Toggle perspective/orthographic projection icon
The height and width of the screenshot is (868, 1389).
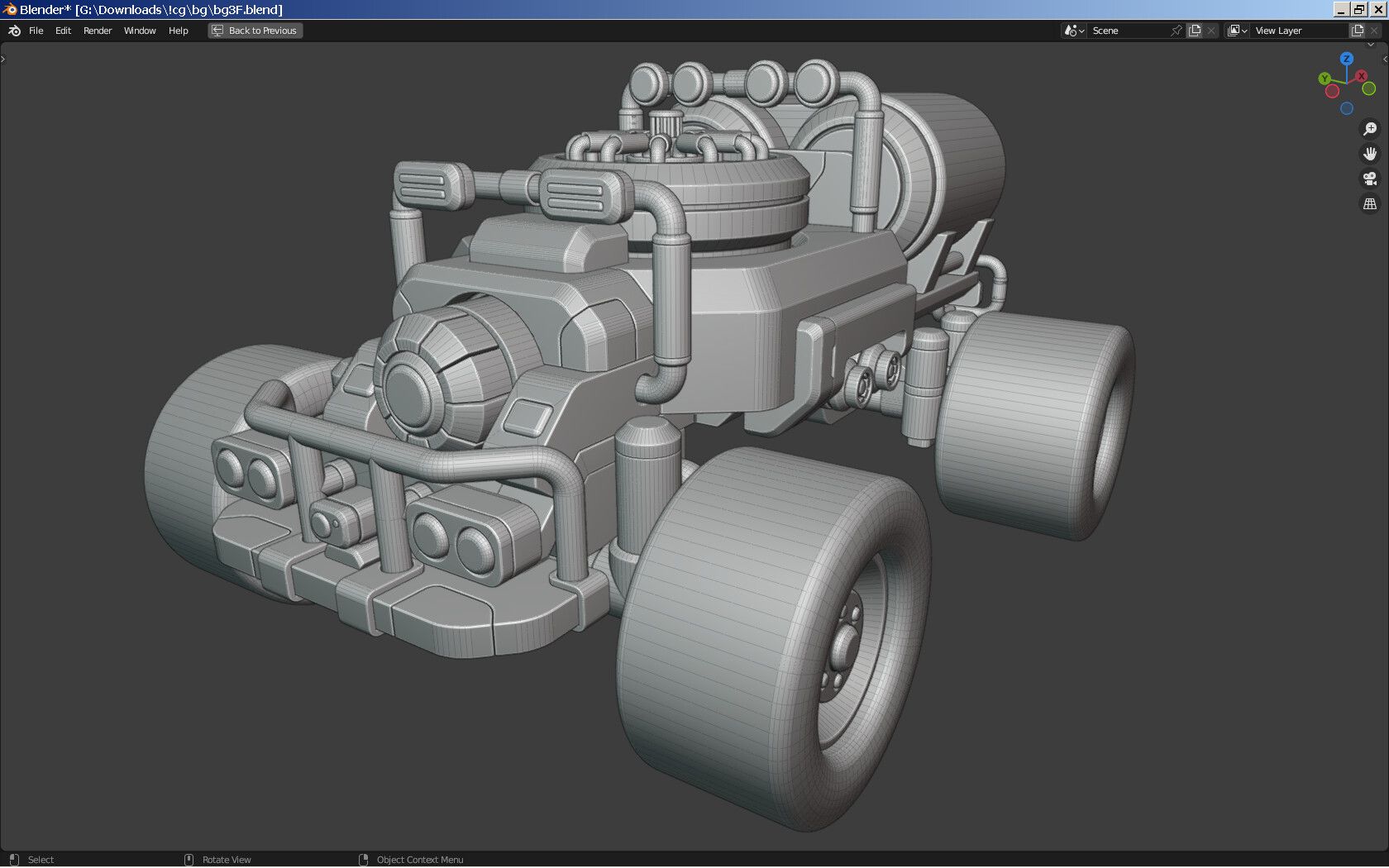pos(1370,204)
